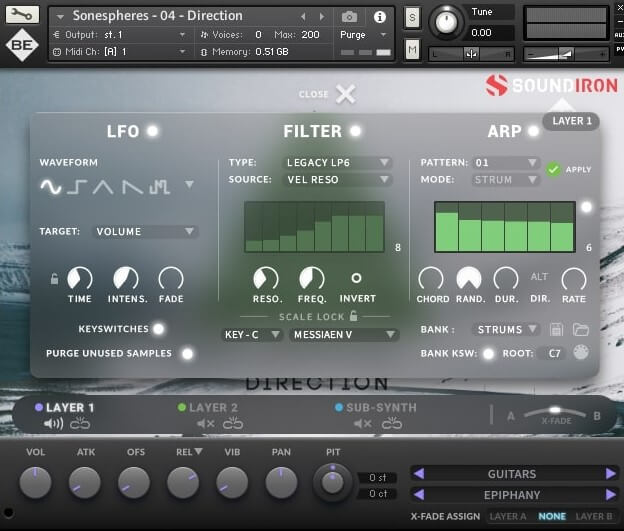Toggle the filter Invert button

click(x=357, y=278)
